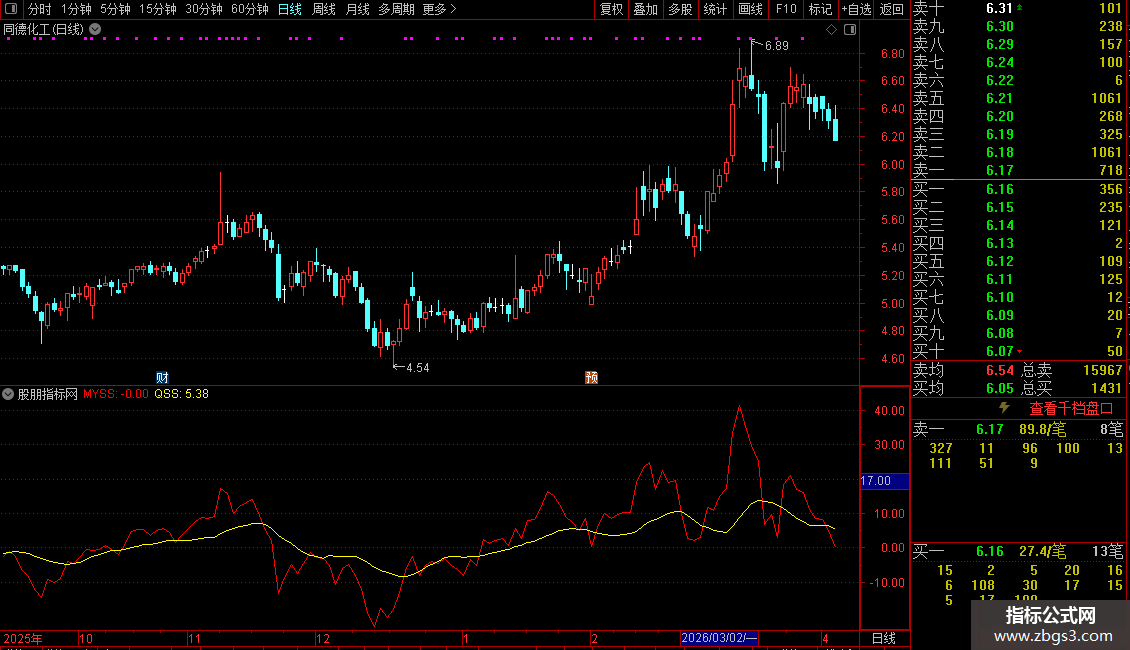The width and height of the screenshot is (1130, 650).
Task: Click the 卖一 queue 89.8/笔 value
Action: (1042, 430)
